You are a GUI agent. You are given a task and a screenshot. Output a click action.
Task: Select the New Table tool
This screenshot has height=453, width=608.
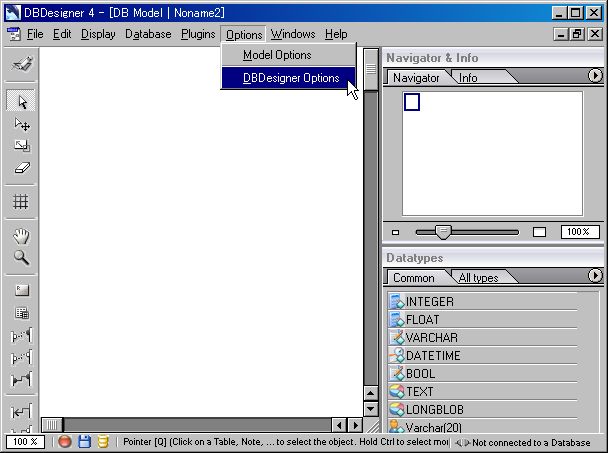[x=22, y=313]
